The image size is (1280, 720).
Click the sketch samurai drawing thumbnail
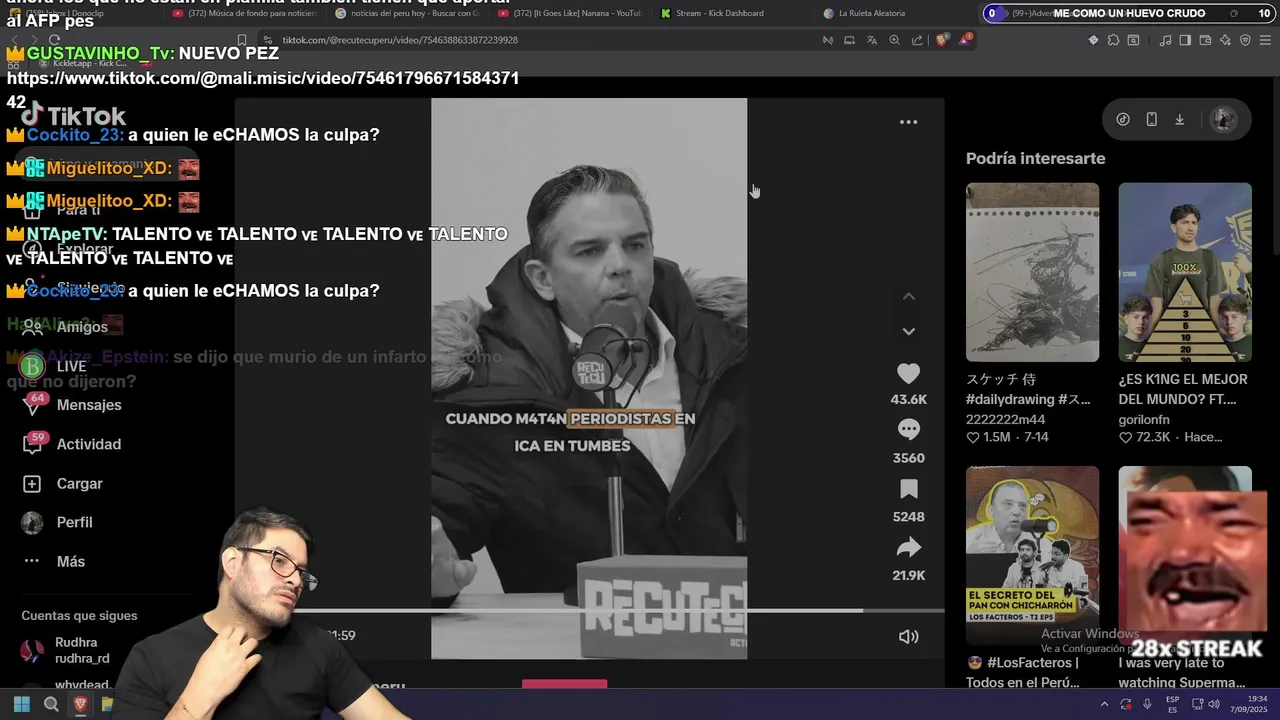coord(1032,272)
